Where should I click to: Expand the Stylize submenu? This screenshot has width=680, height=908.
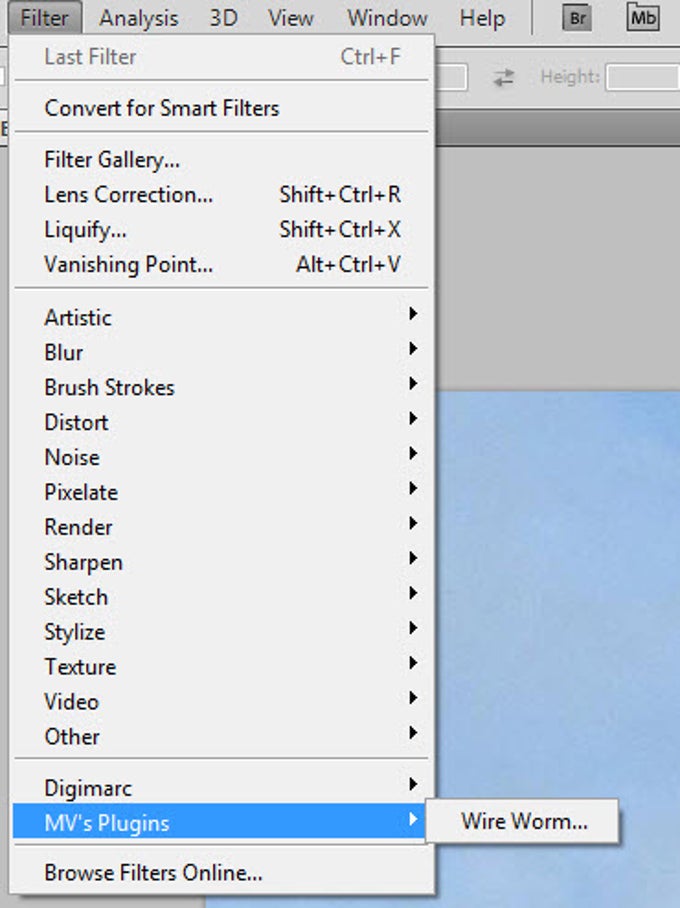pyautogui.click(x=74, y=632)
